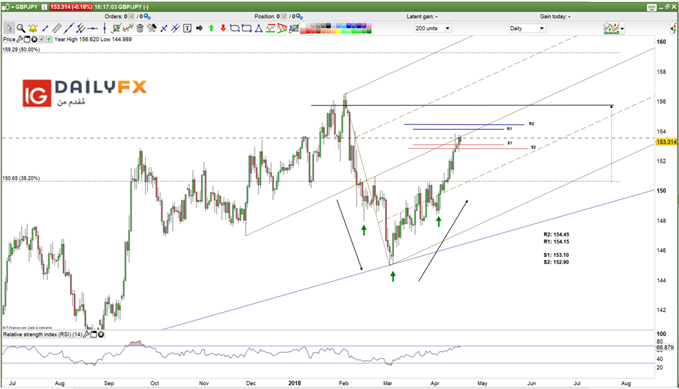Viewport: 679px width, 389px height.
Task: Pick the red color swatch
Action: [x=309, y=31]
